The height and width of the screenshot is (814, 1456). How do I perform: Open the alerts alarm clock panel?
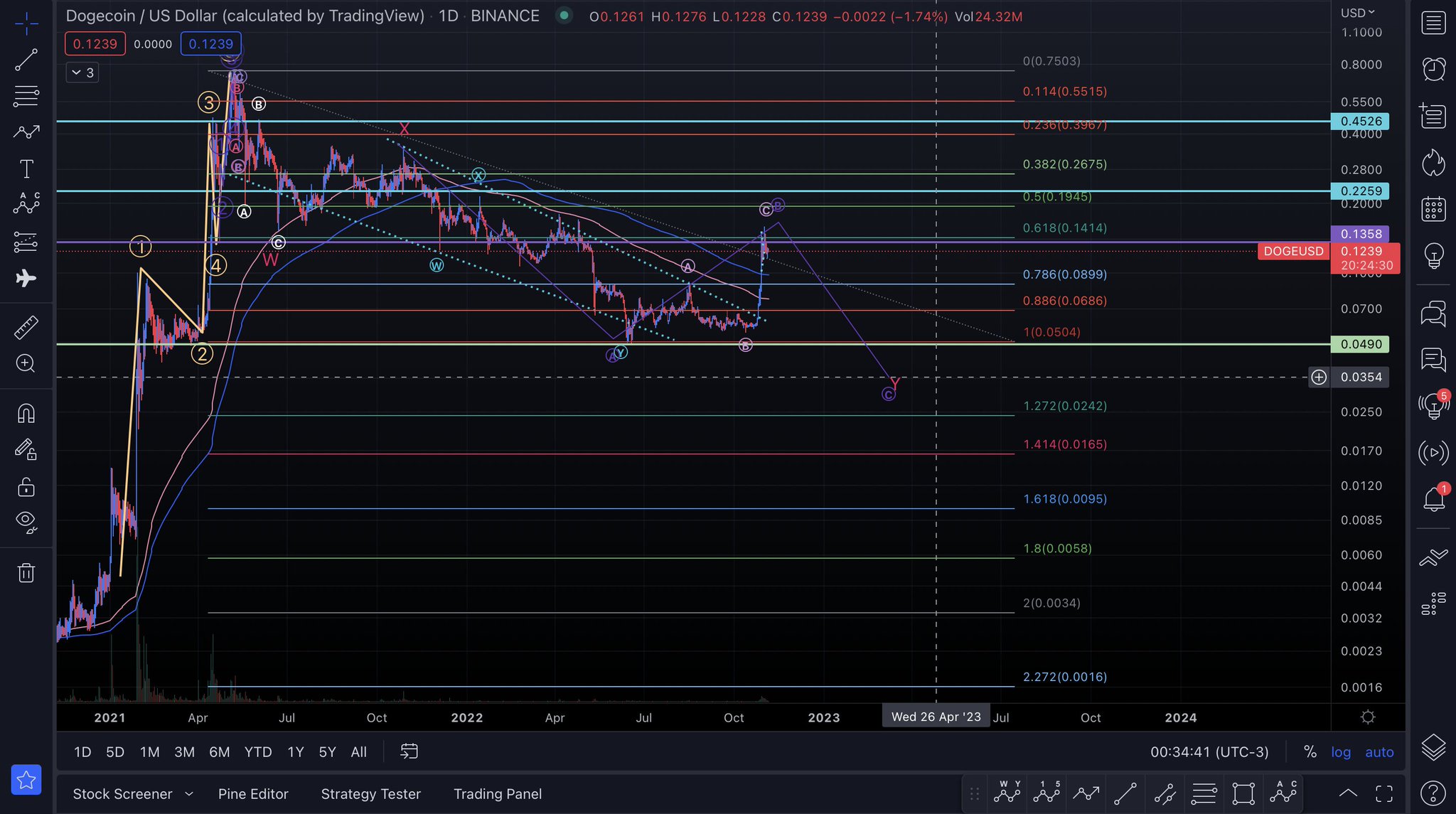point(1433,69)
